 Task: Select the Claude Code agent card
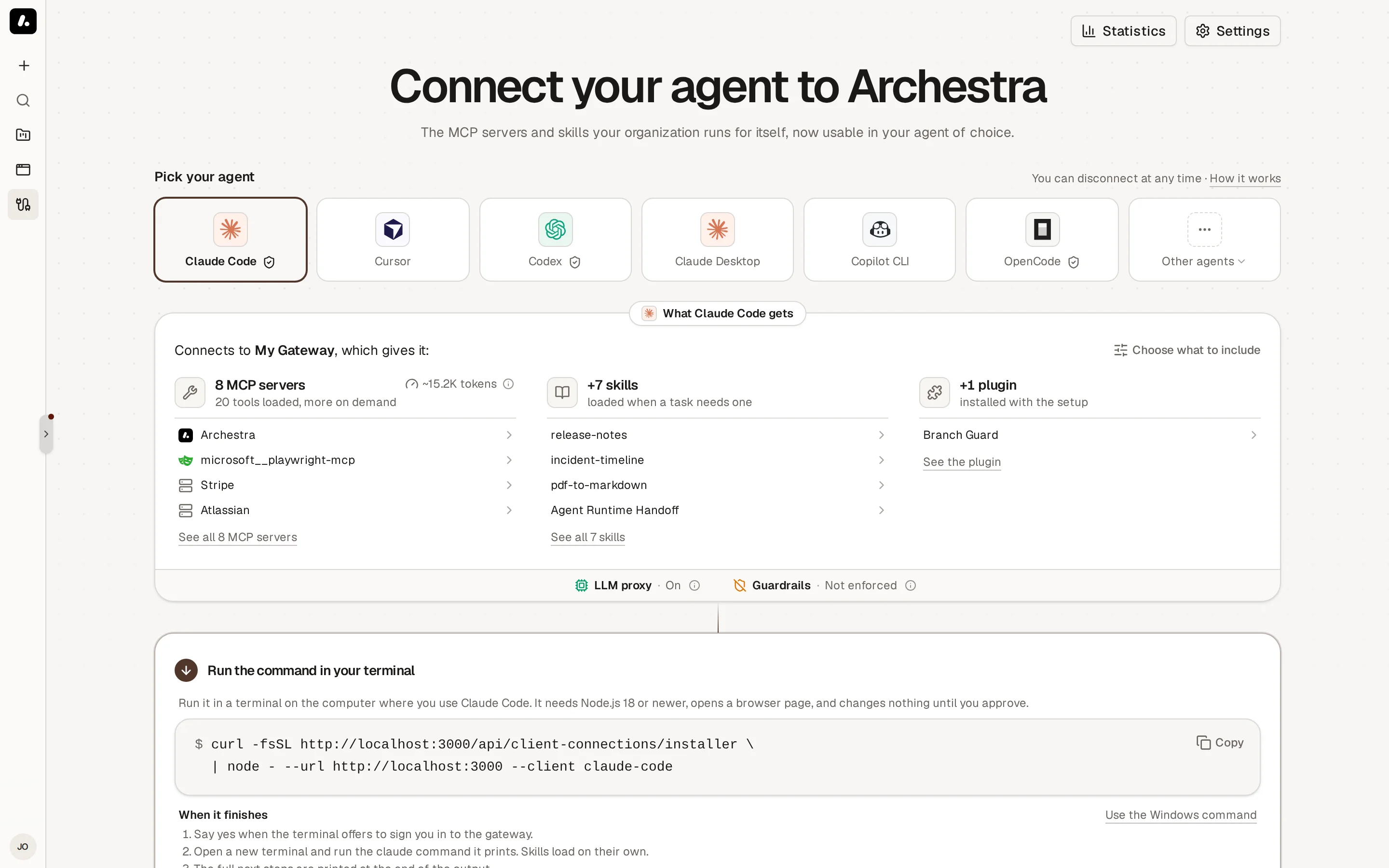(x=230, y=239)
